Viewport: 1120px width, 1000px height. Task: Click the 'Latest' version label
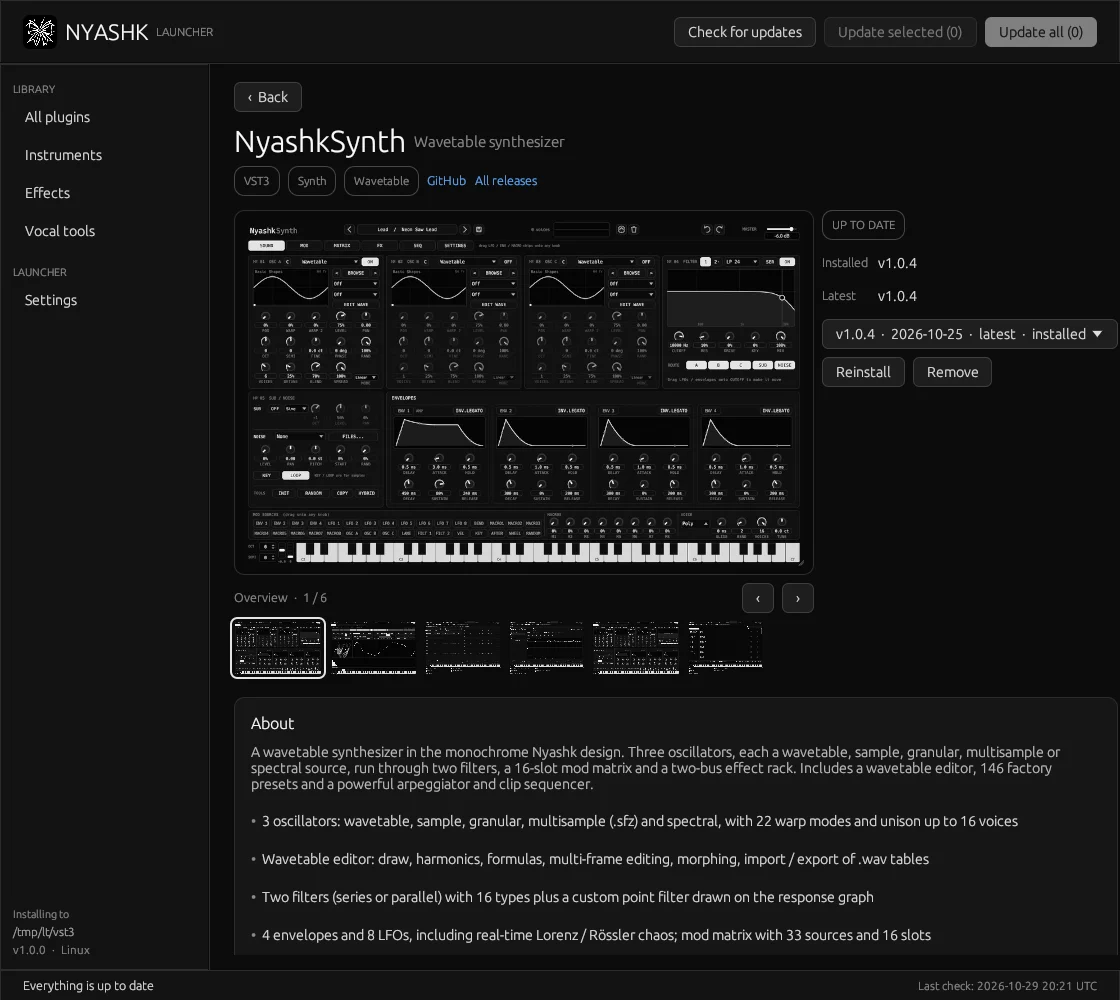(x=839, y=296)
